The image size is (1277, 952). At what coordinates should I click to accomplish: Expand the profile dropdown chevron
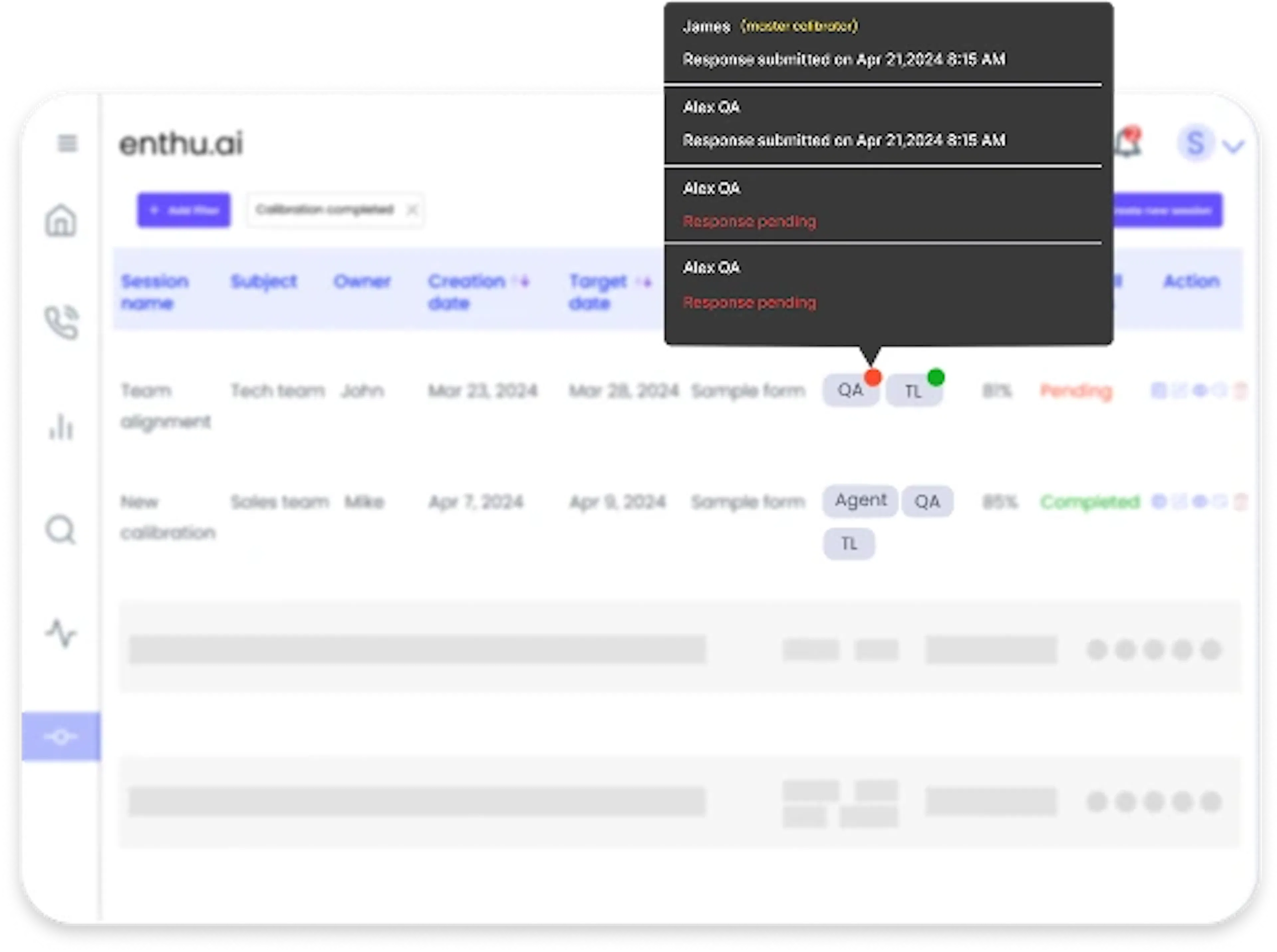[1233, 146]
